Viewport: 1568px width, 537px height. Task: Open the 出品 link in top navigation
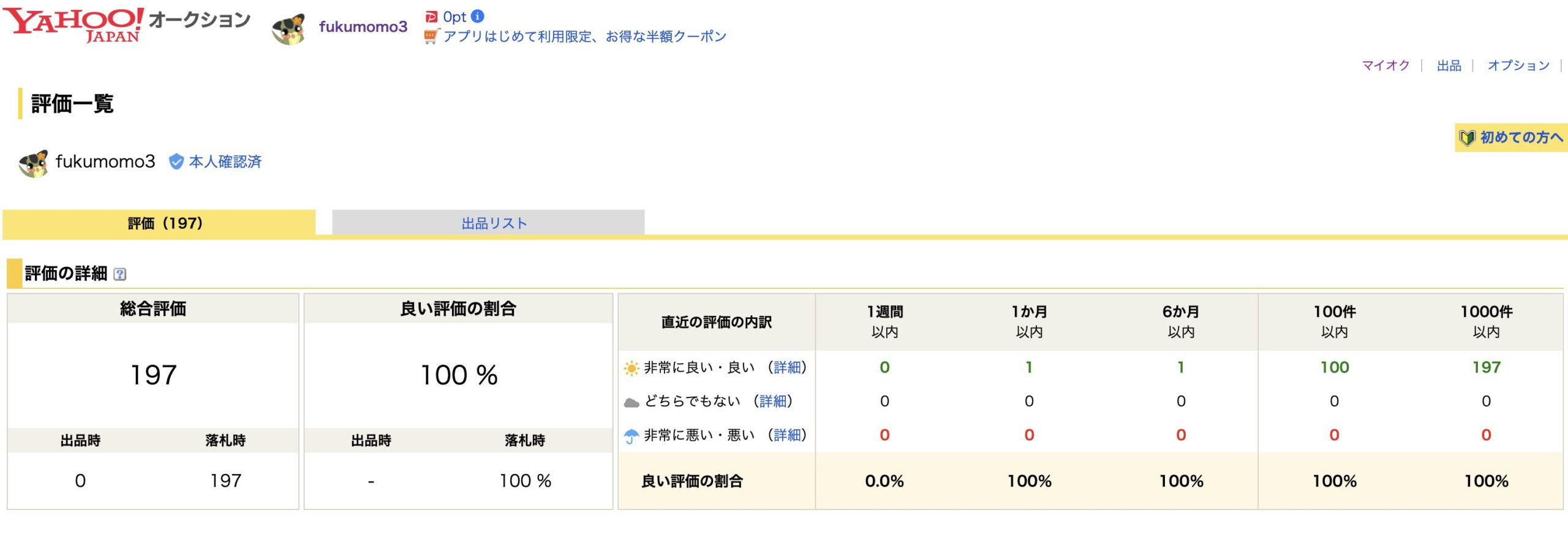click(1449, 66)
